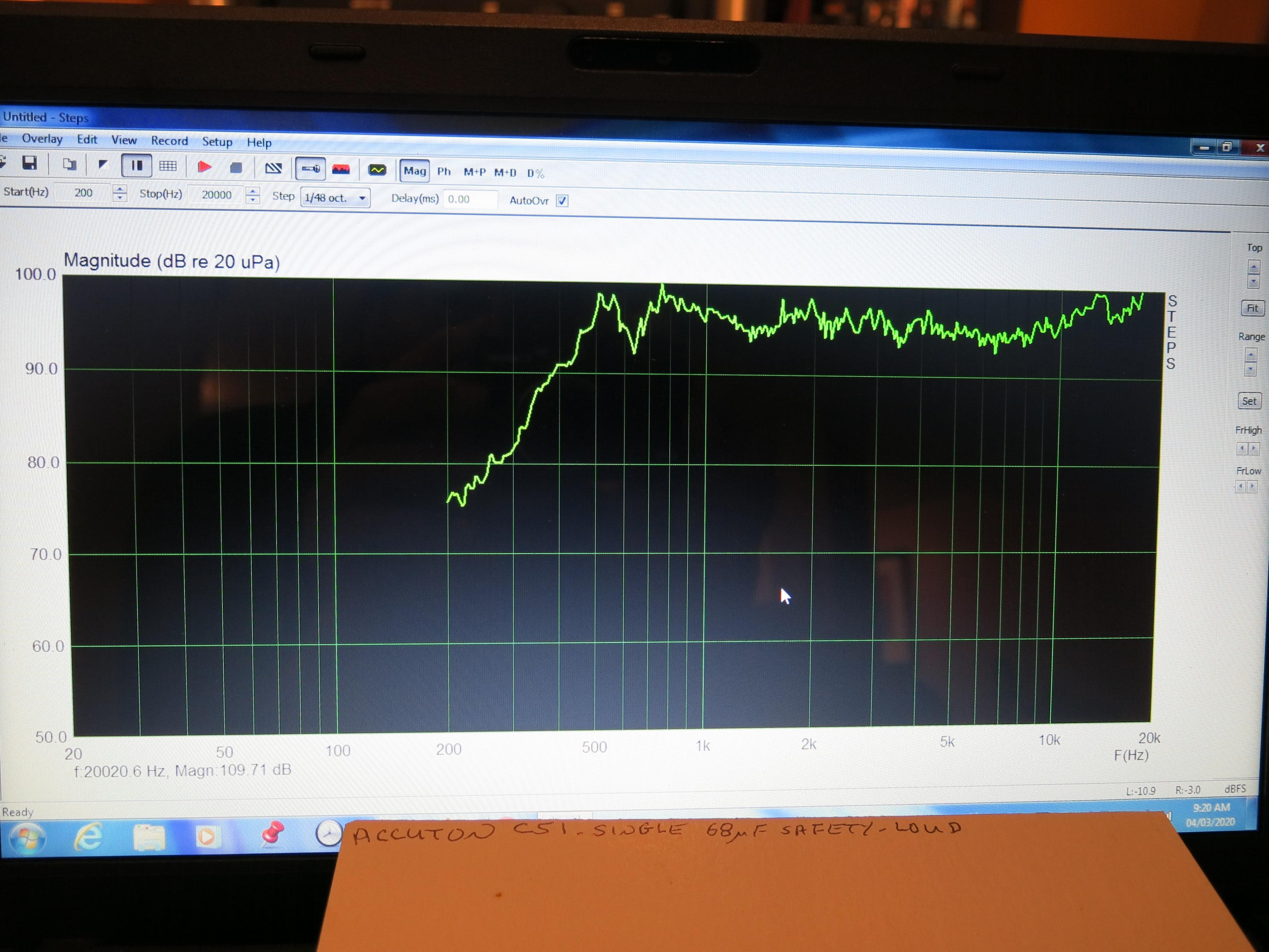
Task: Open the Overlay menu
Action: coord(42,139)
